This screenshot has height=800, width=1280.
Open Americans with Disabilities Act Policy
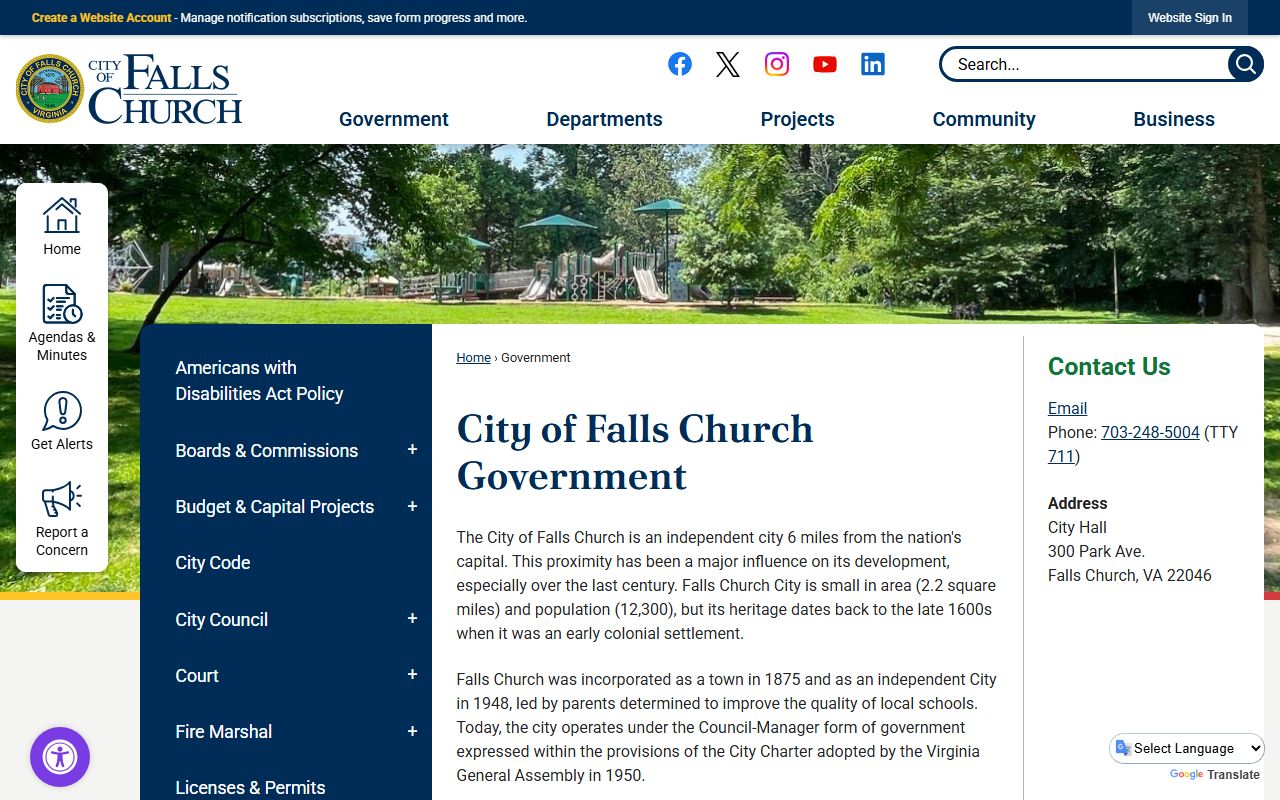260,381
